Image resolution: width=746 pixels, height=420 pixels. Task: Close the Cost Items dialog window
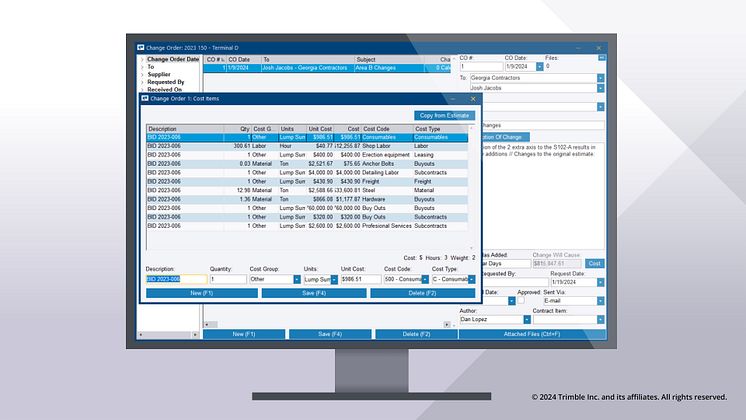[x=471, y=99]
